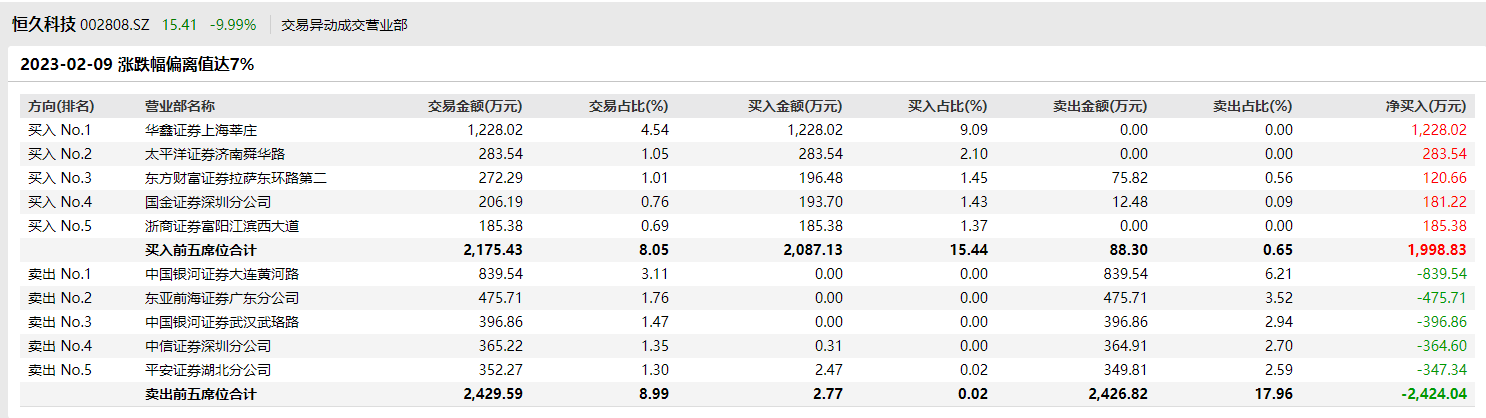Click the 卖出前五席位合计 summary row label
1486x418 pixels.
201,394
